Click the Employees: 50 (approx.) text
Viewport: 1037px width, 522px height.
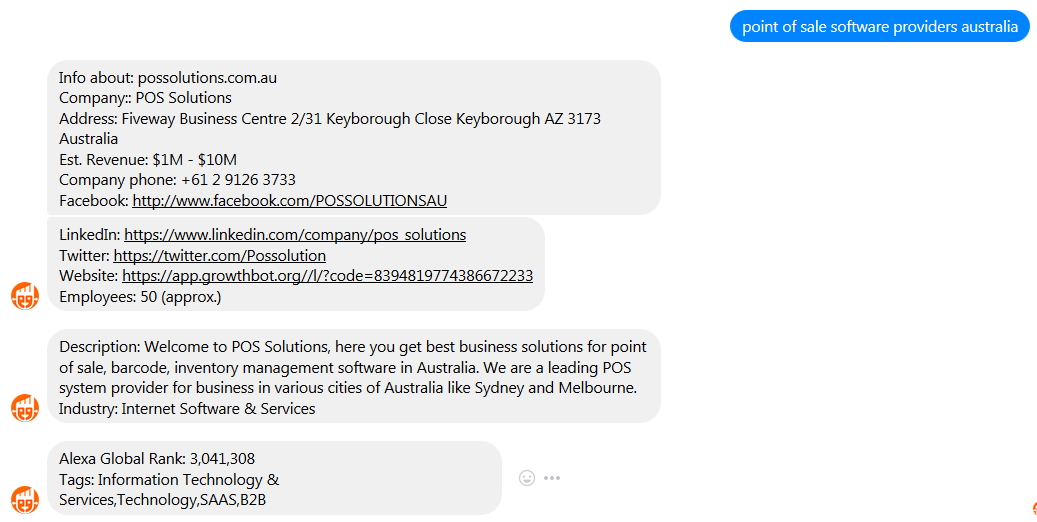tap(140, 296)
